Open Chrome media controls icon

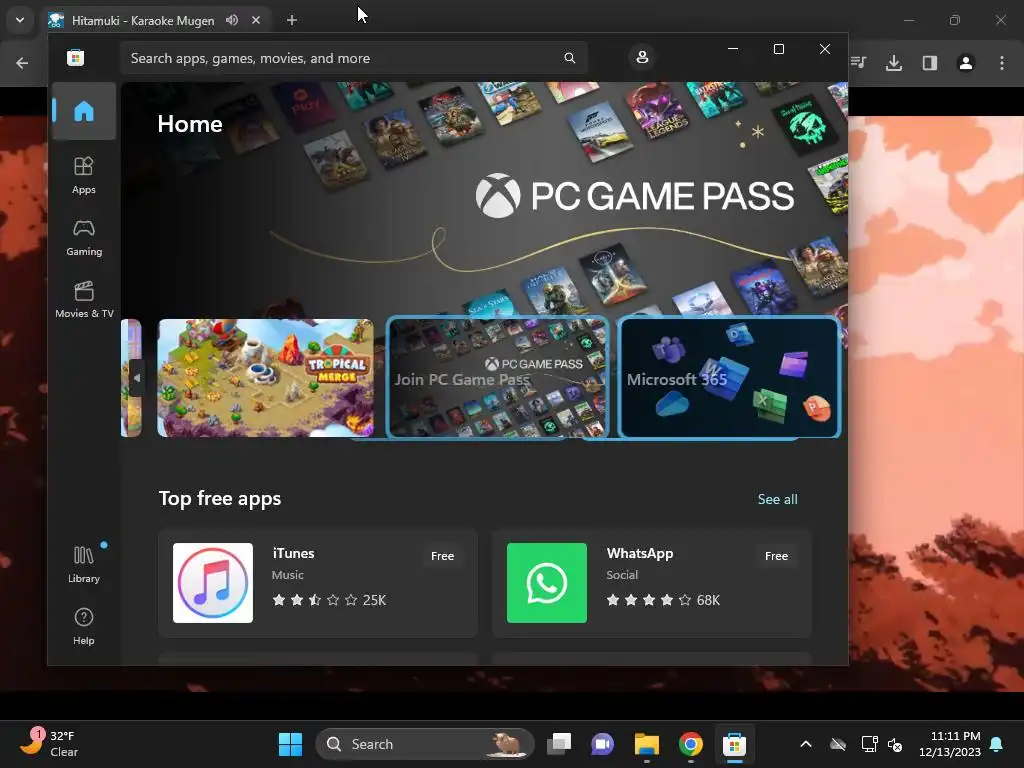coord(858,63)
